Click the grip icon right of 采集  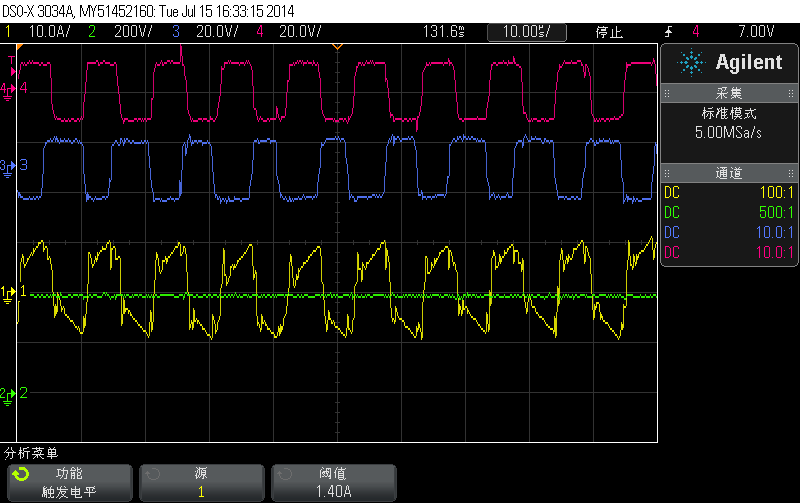[x=791, y=94]
